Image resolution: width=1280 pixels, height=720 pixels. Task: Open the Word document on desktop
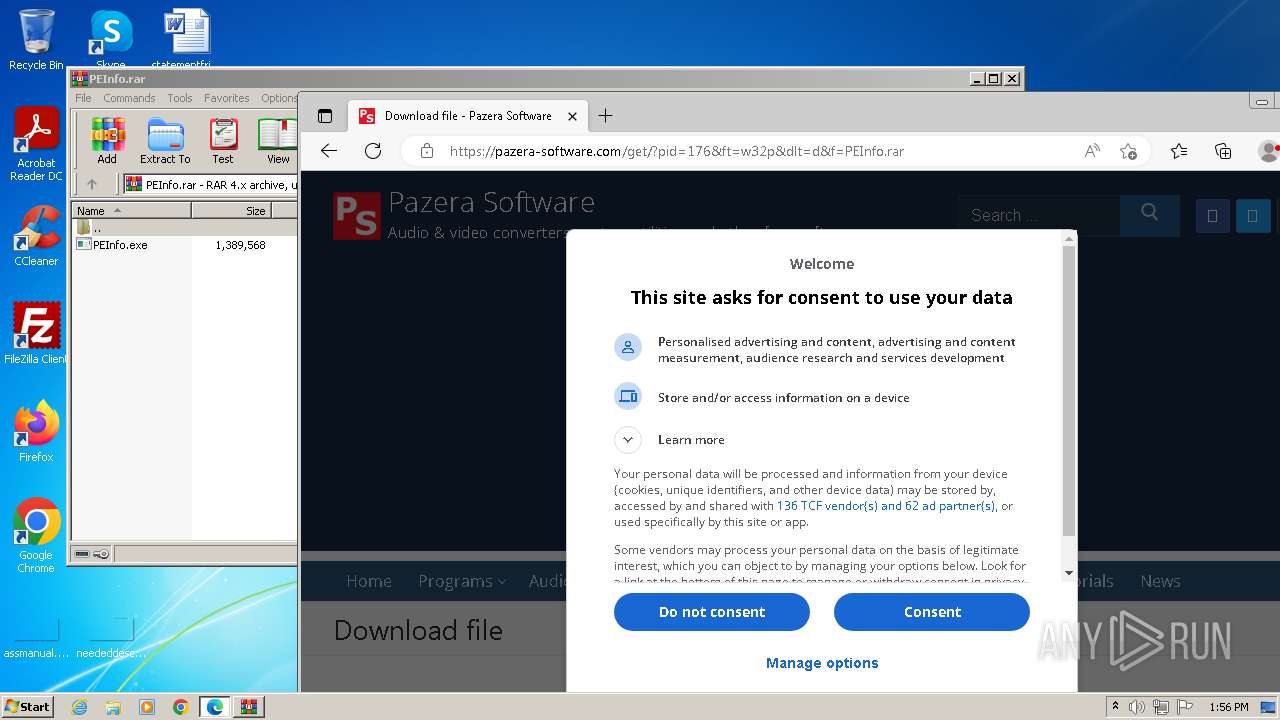[x=187, y=39]
